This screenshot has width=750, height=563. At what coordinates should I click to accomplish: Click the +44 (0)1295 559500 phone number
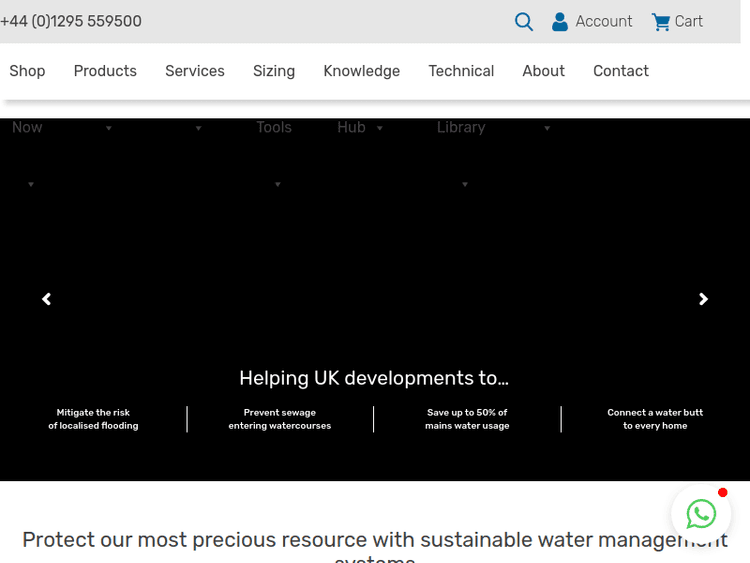click(71, 21)
